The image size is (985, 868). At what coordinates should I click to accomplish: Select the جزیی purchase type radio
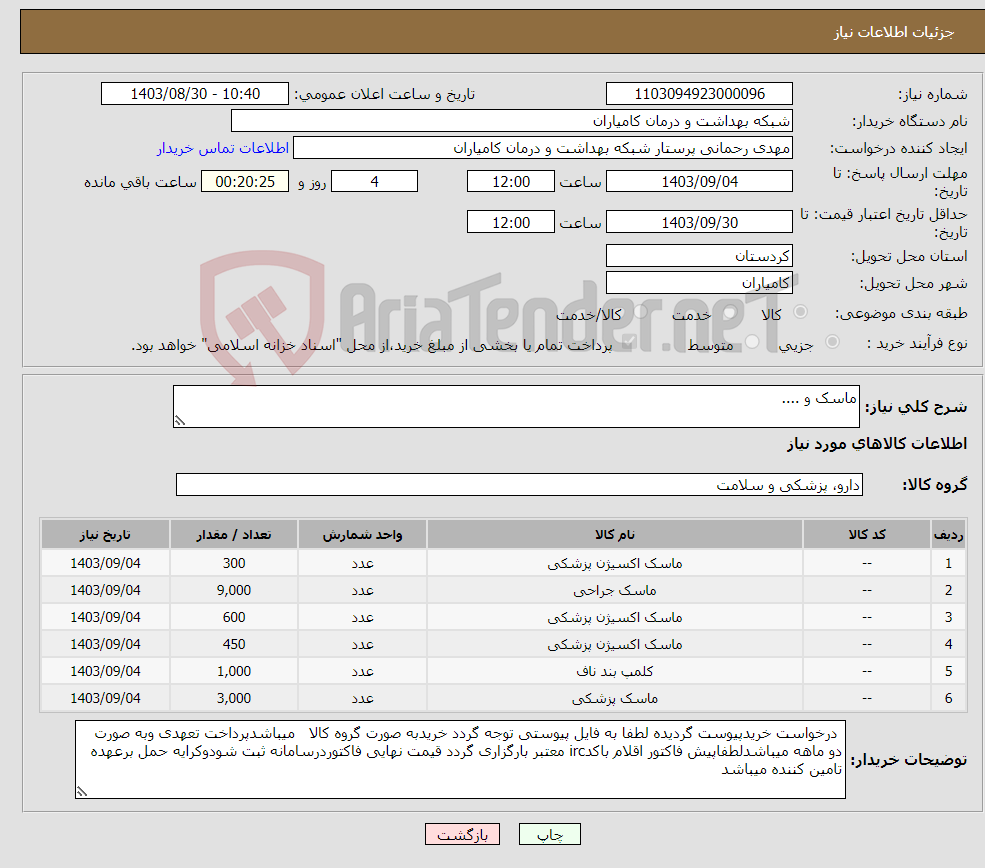(832, 342)
